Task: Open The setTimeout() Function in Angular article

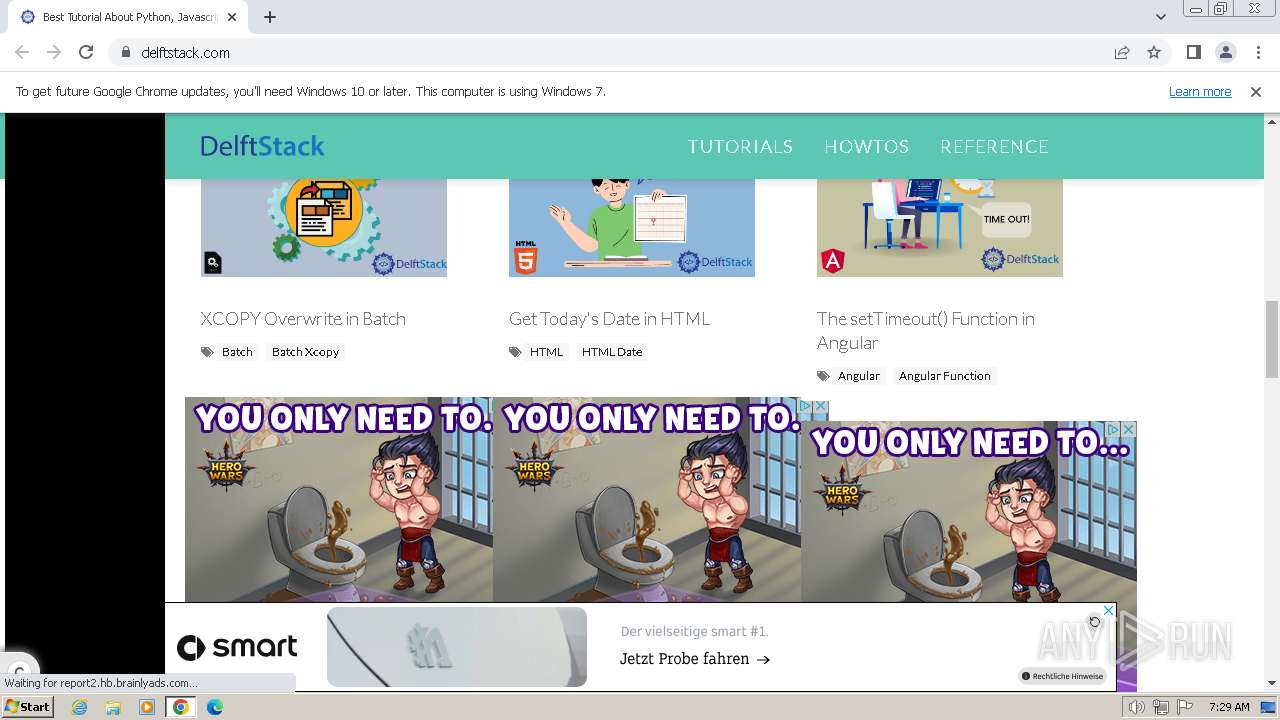Action: click(926, 330)
